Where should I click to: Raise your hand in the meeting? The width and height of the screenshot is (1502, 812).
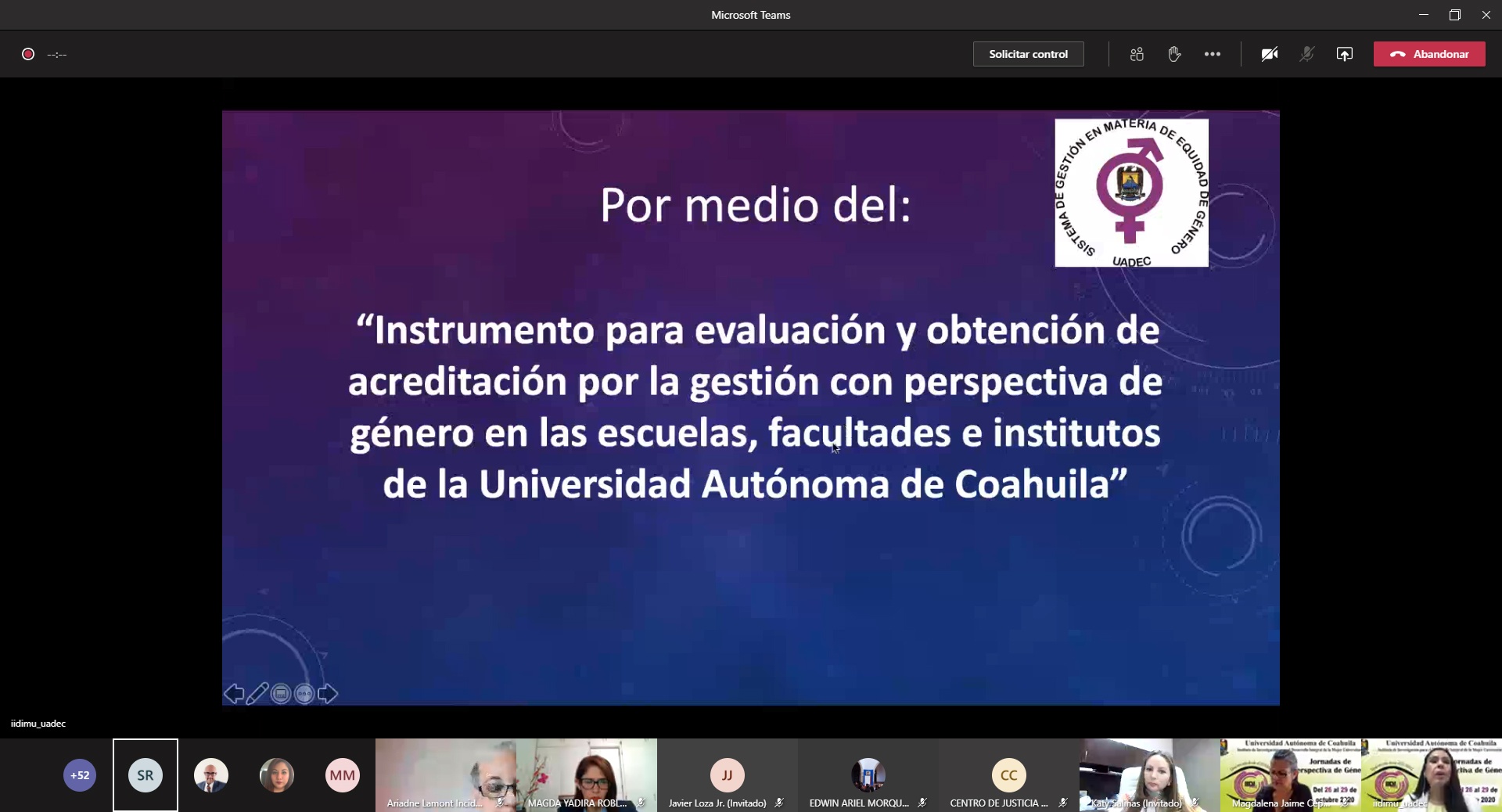click(x=1174, y=54)
